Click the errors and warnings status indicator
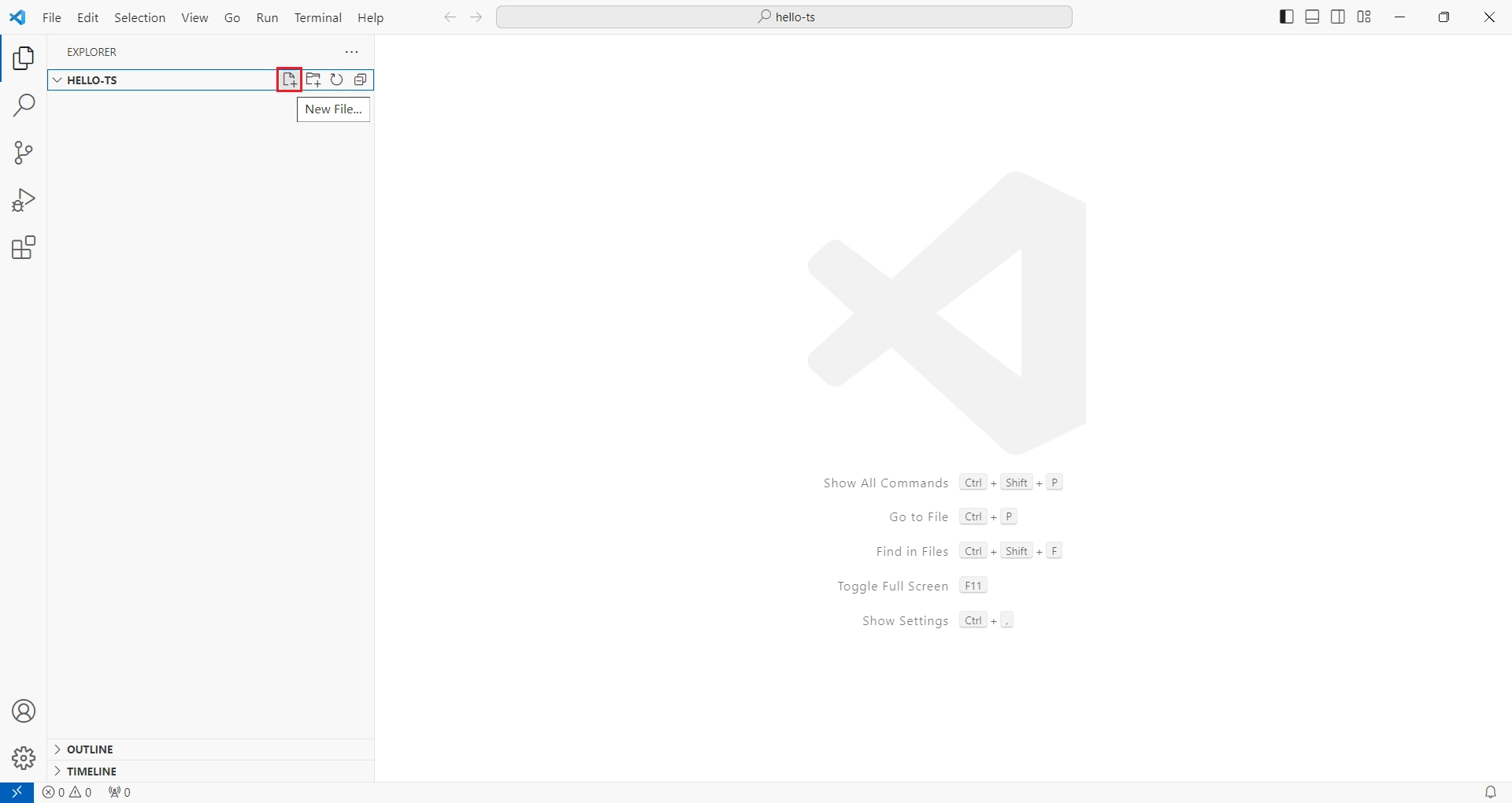Viewport: 1512px width, 803px height. 68,793
